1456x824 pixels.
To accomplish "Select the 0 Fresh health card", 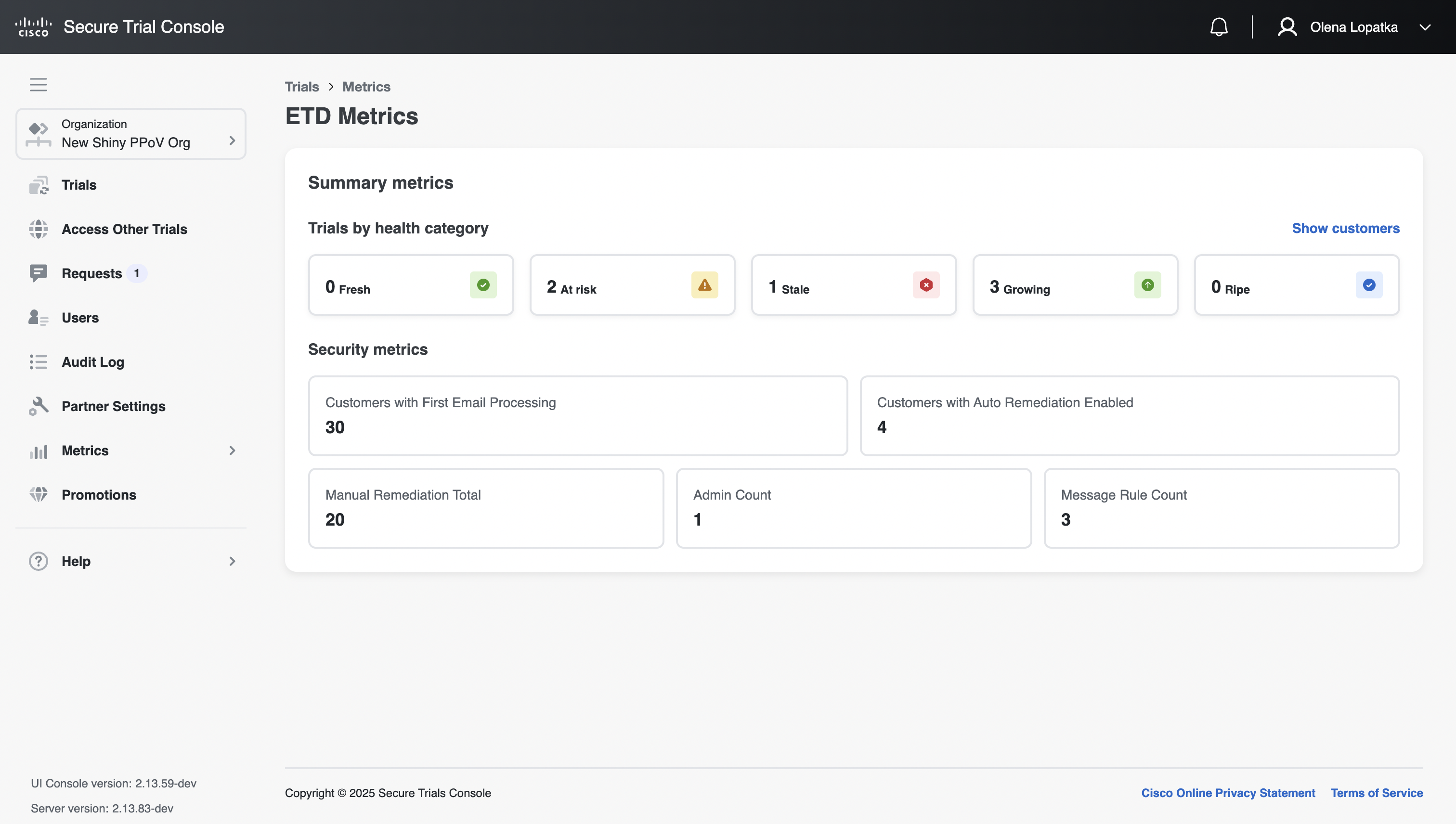I will 411,284.
